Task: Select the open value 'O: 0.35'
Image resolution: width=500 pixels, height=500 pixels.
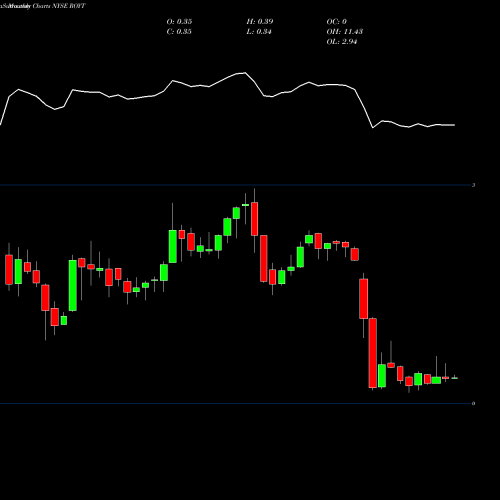Action: tap(179, 22)
